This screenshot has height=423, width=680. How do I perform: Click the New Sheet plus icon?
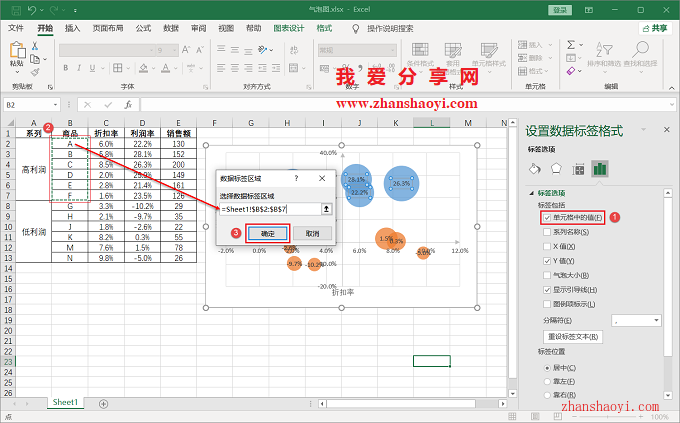point(103,404)
